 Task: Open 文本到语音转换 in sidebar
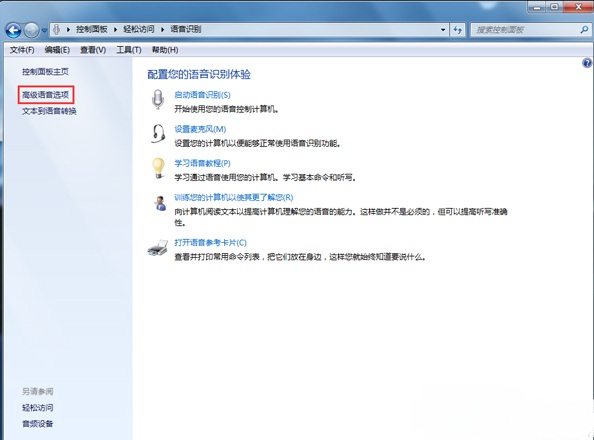click(49, 111)
